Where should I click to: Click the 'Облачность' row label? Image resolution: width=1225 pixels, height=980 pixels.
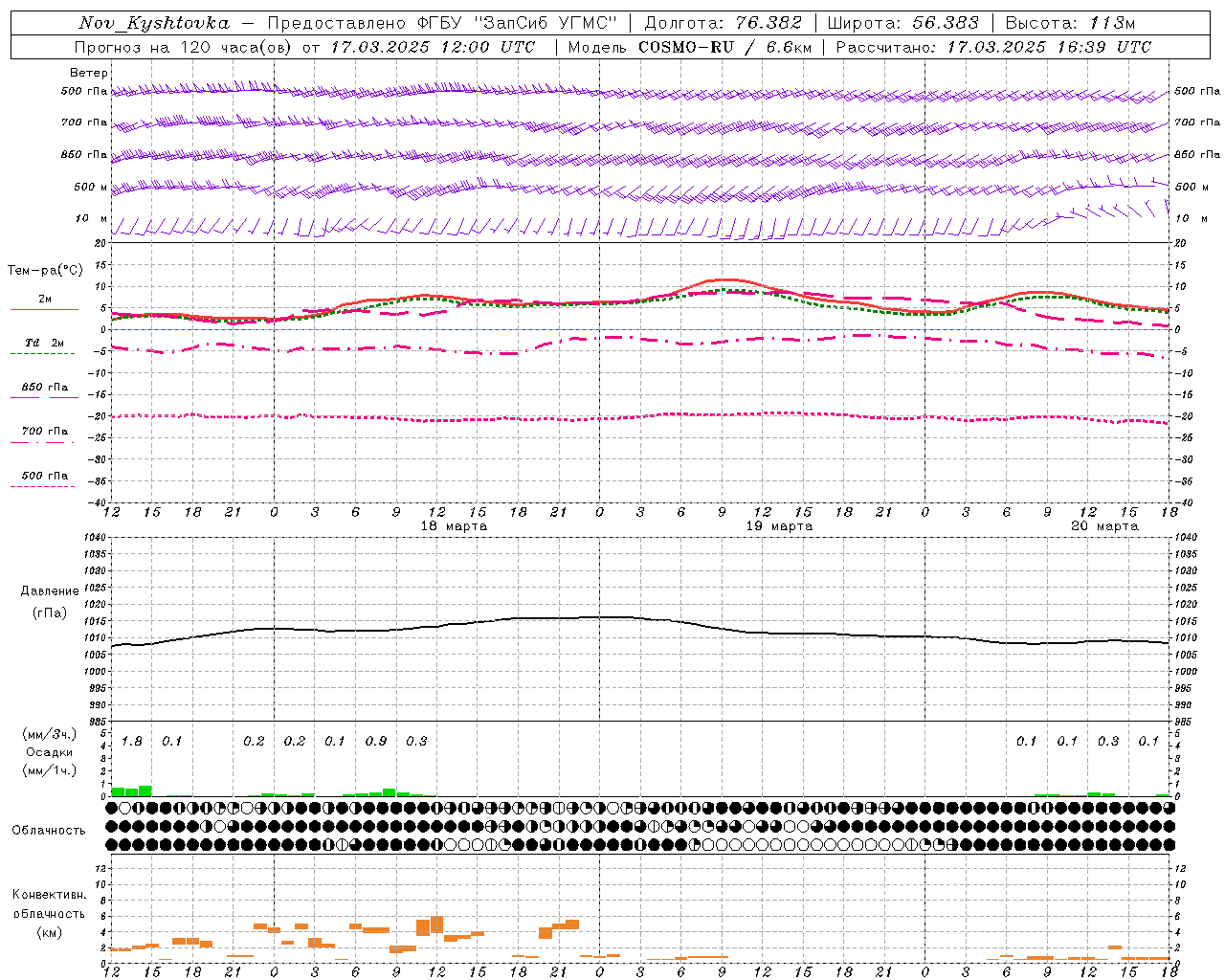[x=49, y=831]
